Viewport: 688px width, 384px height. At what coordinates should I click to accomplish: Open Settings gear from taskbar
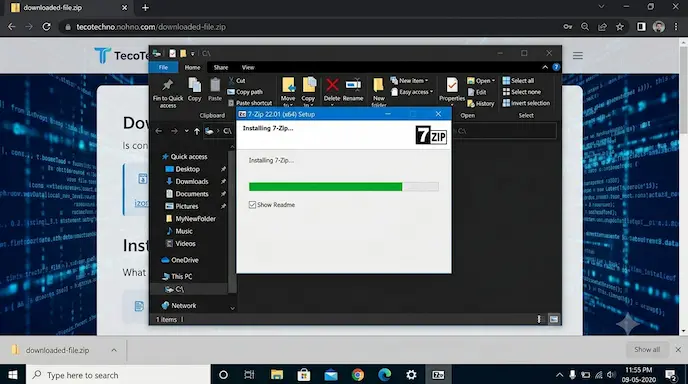pos(411,375)
